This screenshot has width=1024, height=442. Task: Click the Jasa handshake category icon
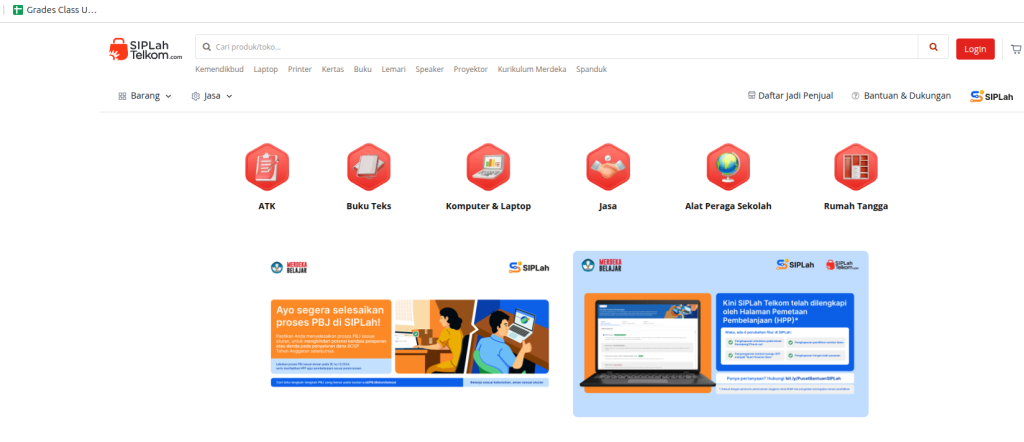pyautogui.click(x=607, y=166)
